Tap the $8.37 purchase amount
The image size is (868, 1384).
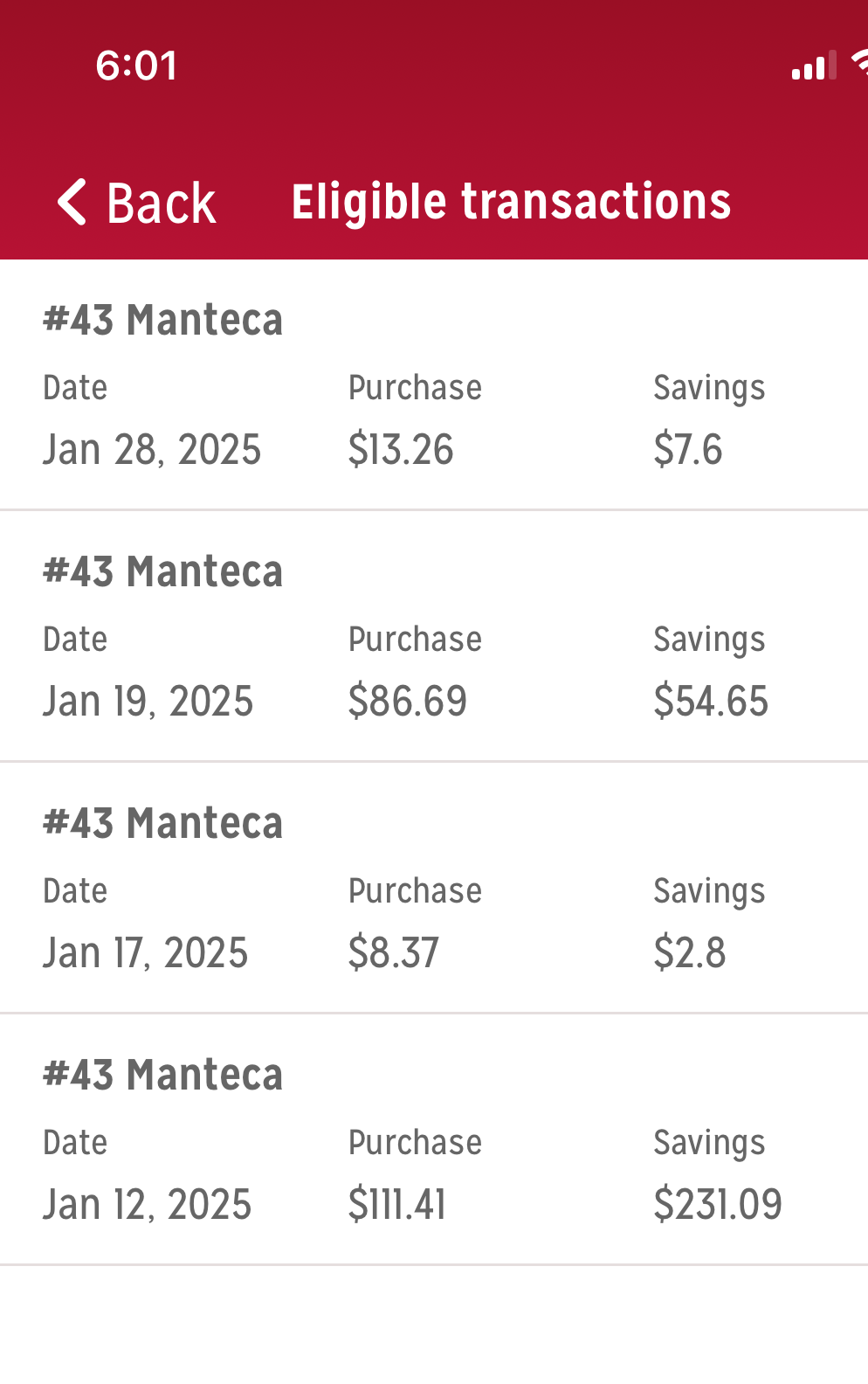(x=393, y=953)
